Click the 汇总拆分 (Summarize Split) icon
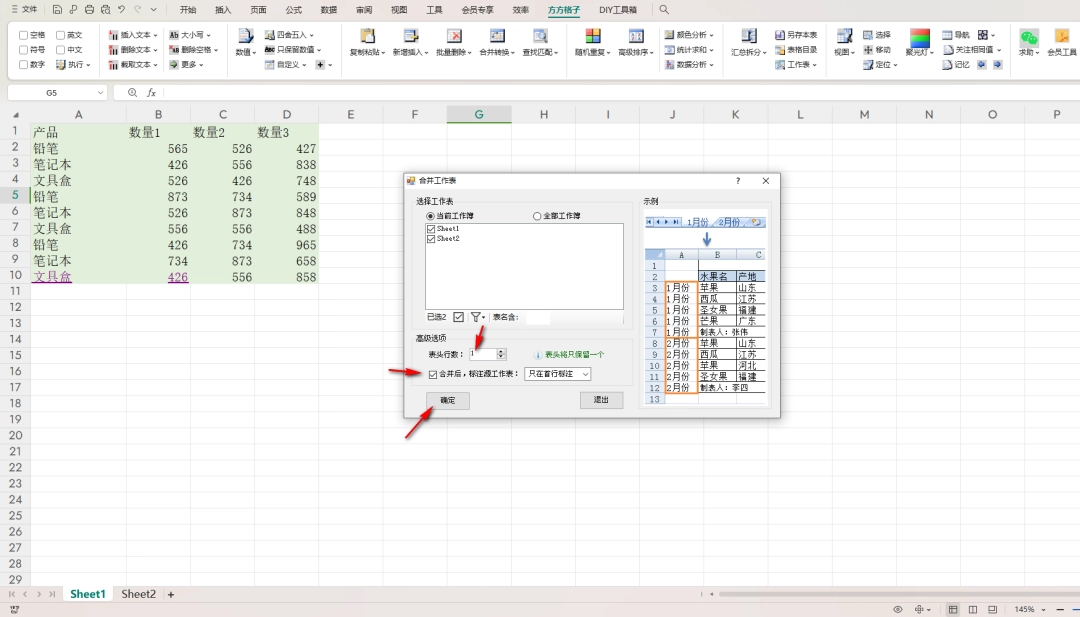Screen dimensions: 1080x617 coord(750,40)
